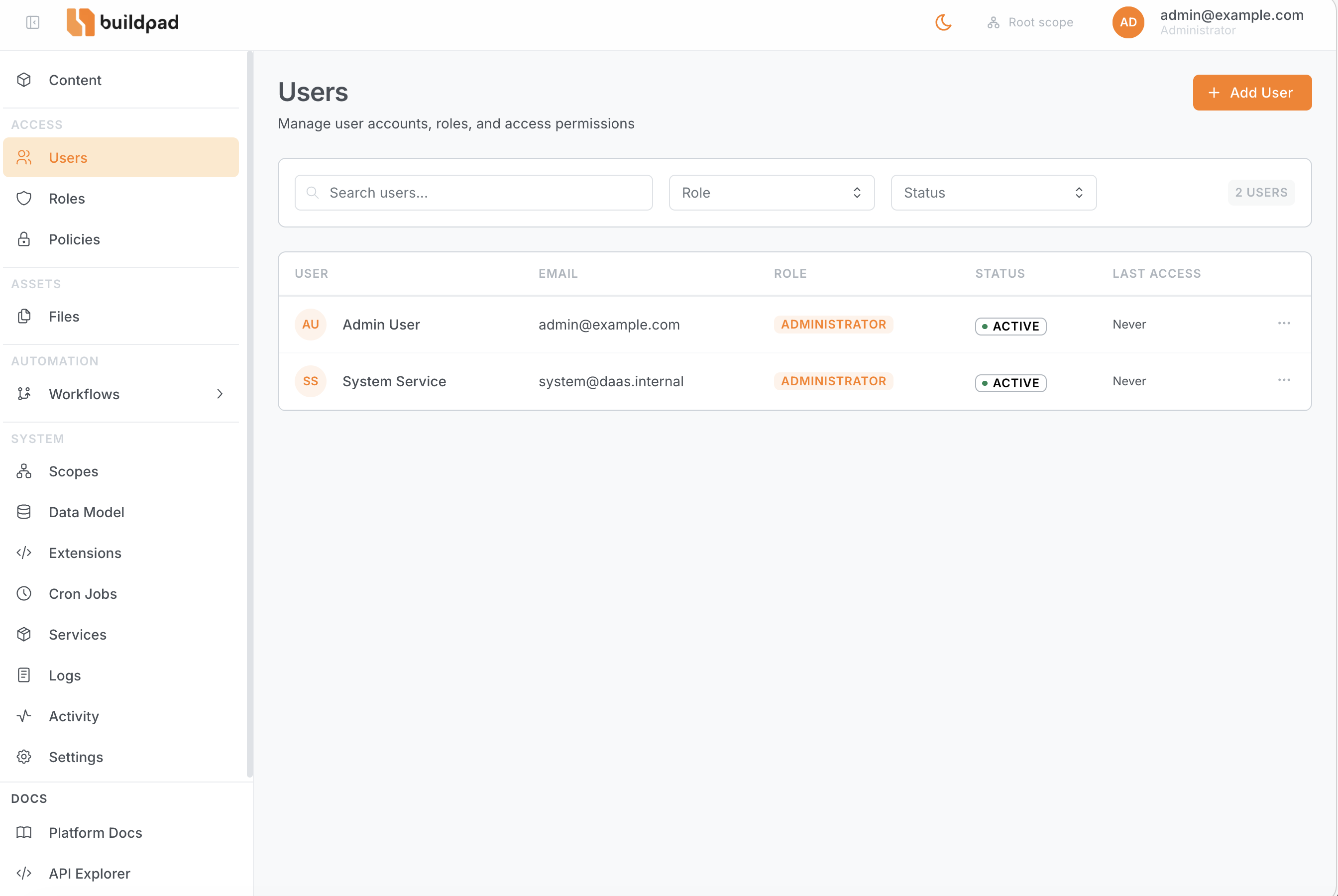Viewport: 1338px width, 896px height.
Task: Click the EMAIL column header
Action: (x=558, y=274)
